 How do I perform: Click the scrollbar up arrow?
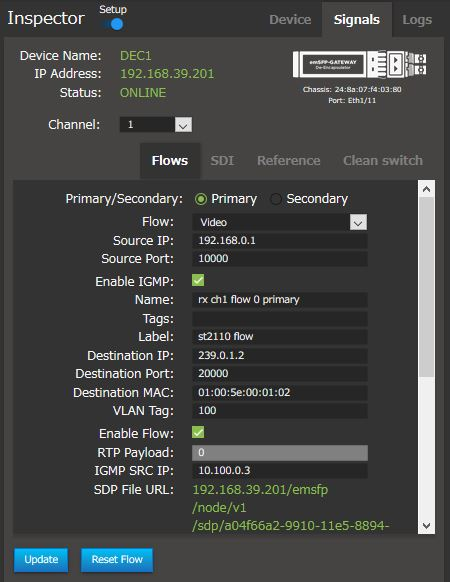coord(426,189)
